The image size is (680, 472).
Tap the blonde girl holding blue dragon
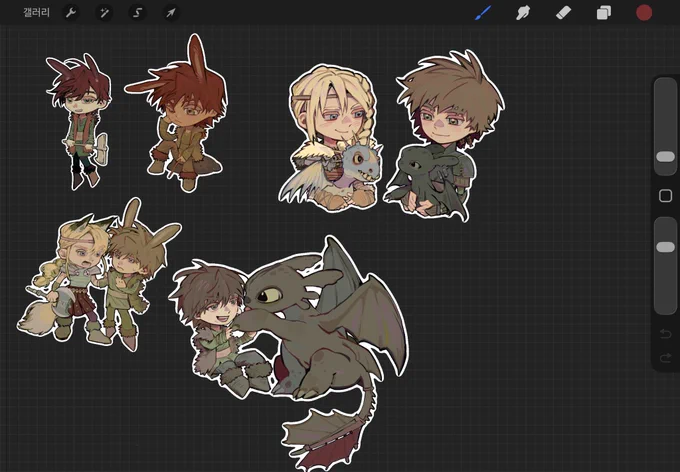coord(332,139)
